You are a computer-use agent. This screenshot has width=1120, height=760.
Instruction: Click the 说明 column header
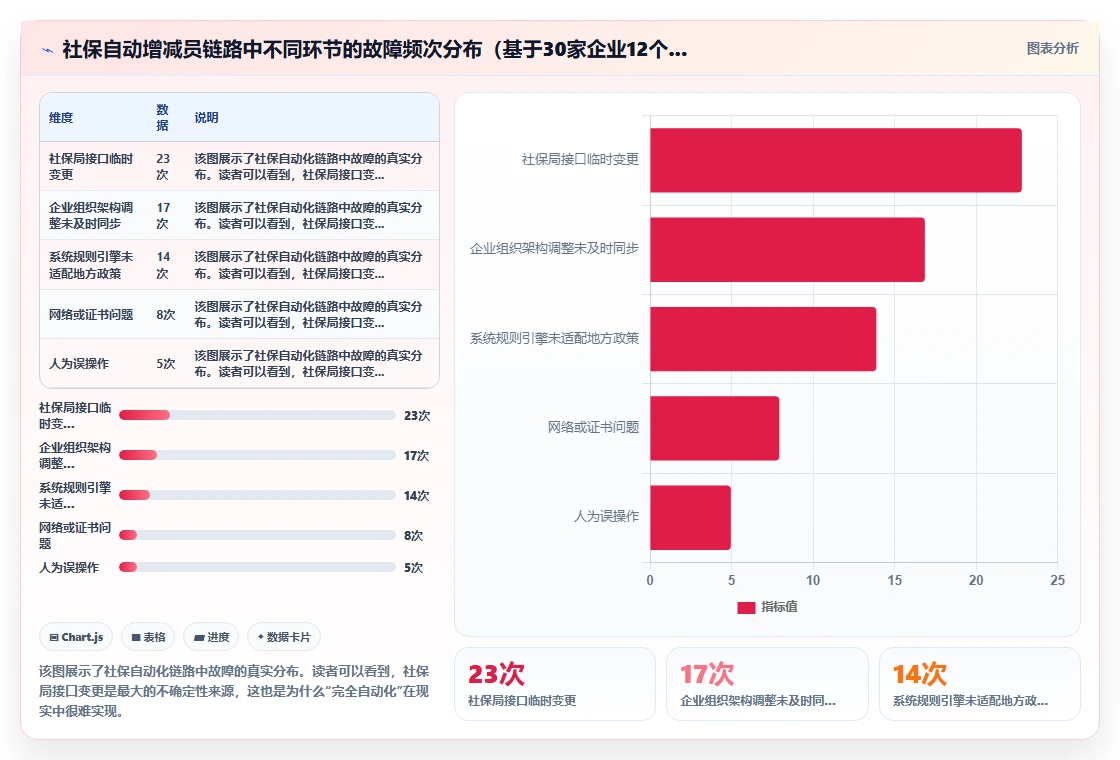(x=206, y=118)
